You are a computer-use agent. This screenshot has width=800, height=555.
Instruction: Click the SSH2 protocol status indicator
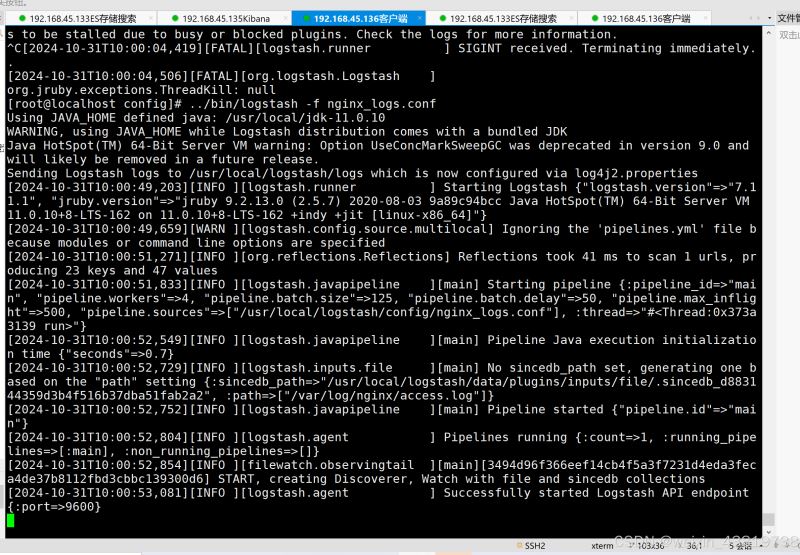pos(531,546)
